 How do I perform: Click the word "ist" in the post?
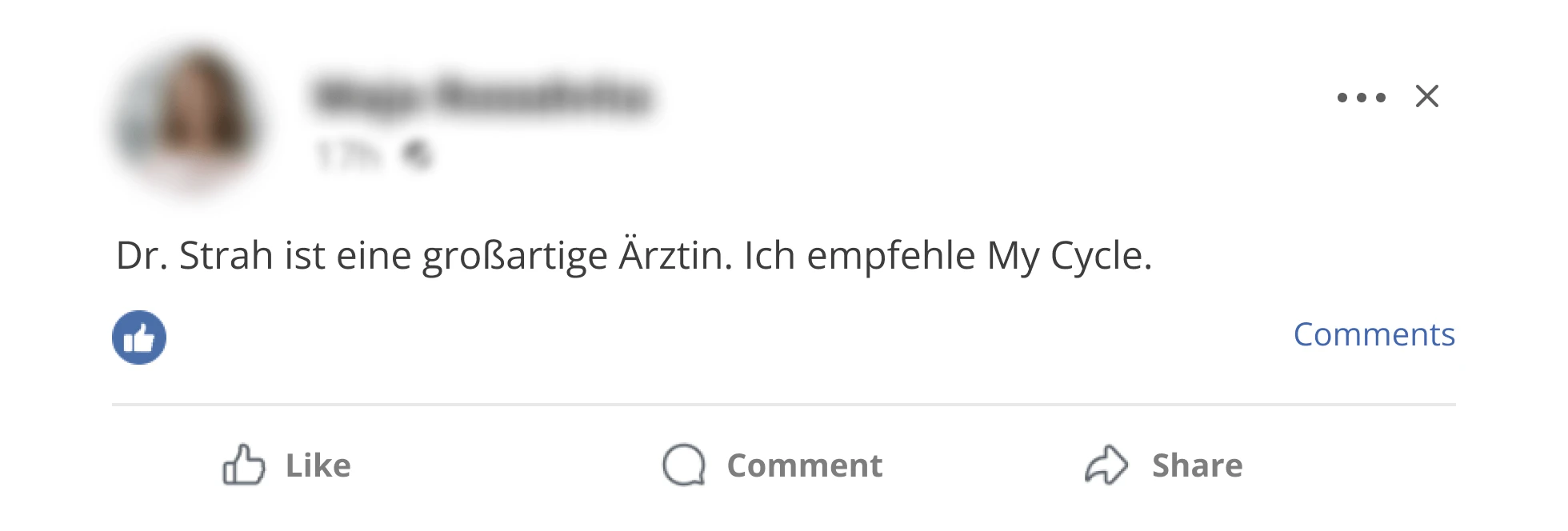(305, 256)
